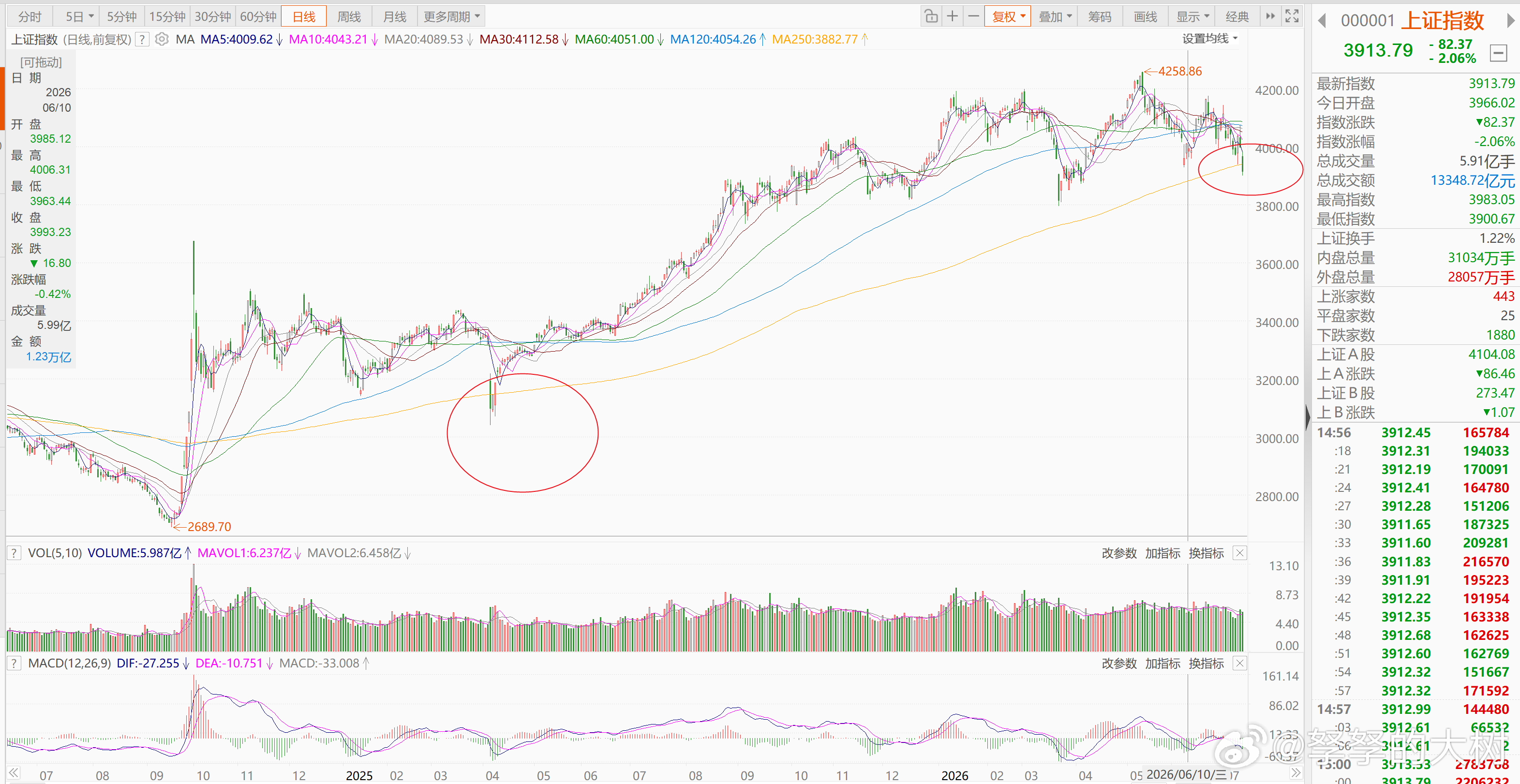Close the MACD indicator panel
This screenshot has height=784, width=1520.
click(1240, 664)
